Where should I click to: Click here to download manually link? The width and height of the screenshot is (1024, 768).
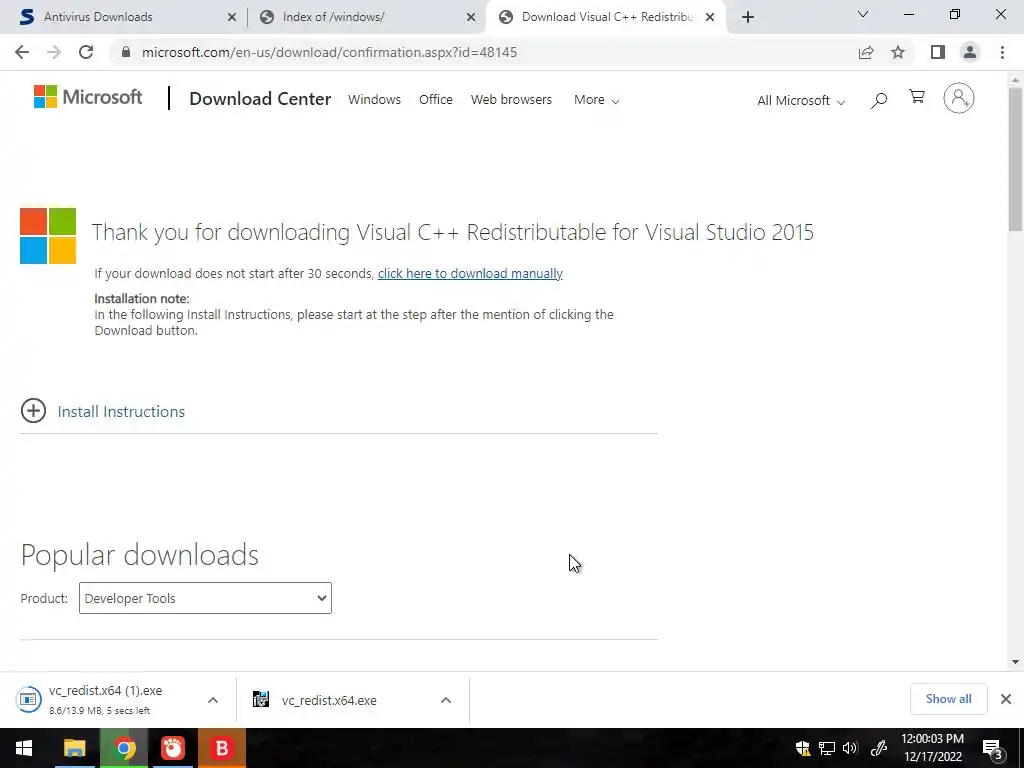point(470,274)
